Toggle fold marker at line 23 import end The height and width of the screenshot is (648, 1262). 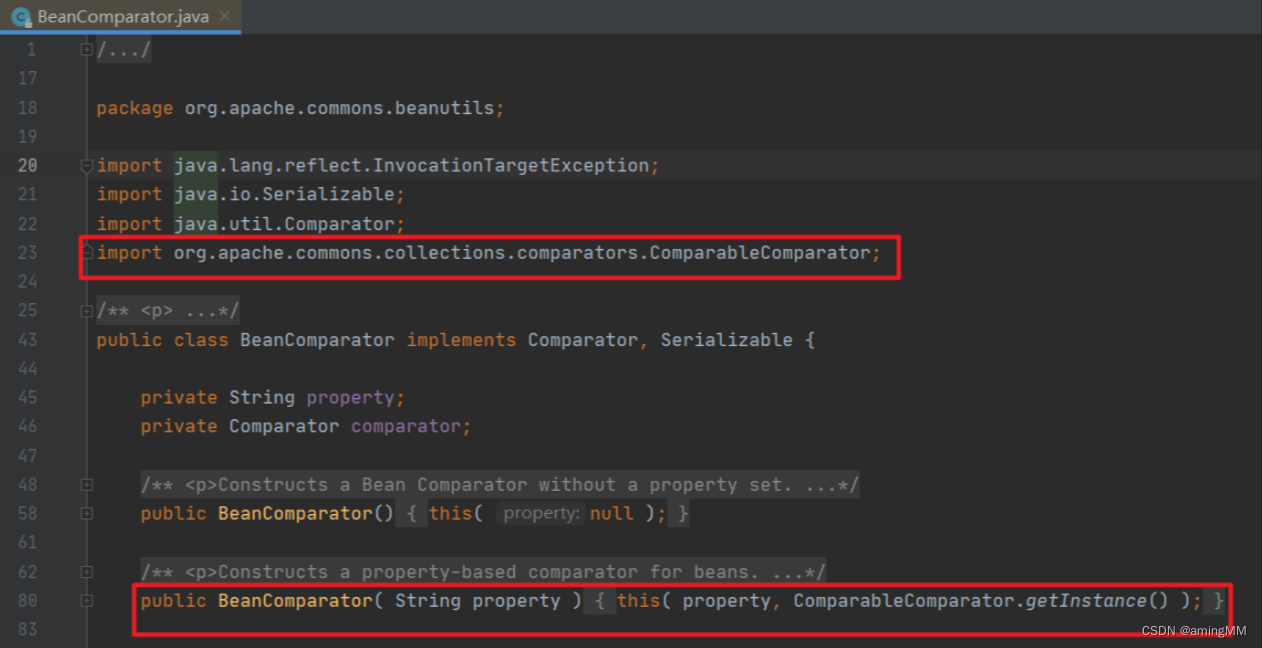coord(87,250)
